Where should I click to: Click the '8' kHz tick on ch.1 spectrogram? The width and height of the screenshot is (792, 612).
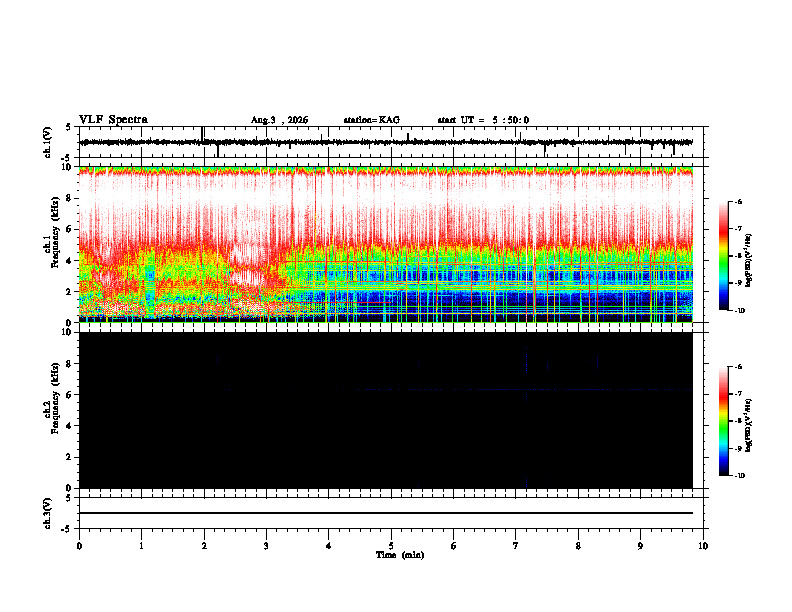(70, 198)
